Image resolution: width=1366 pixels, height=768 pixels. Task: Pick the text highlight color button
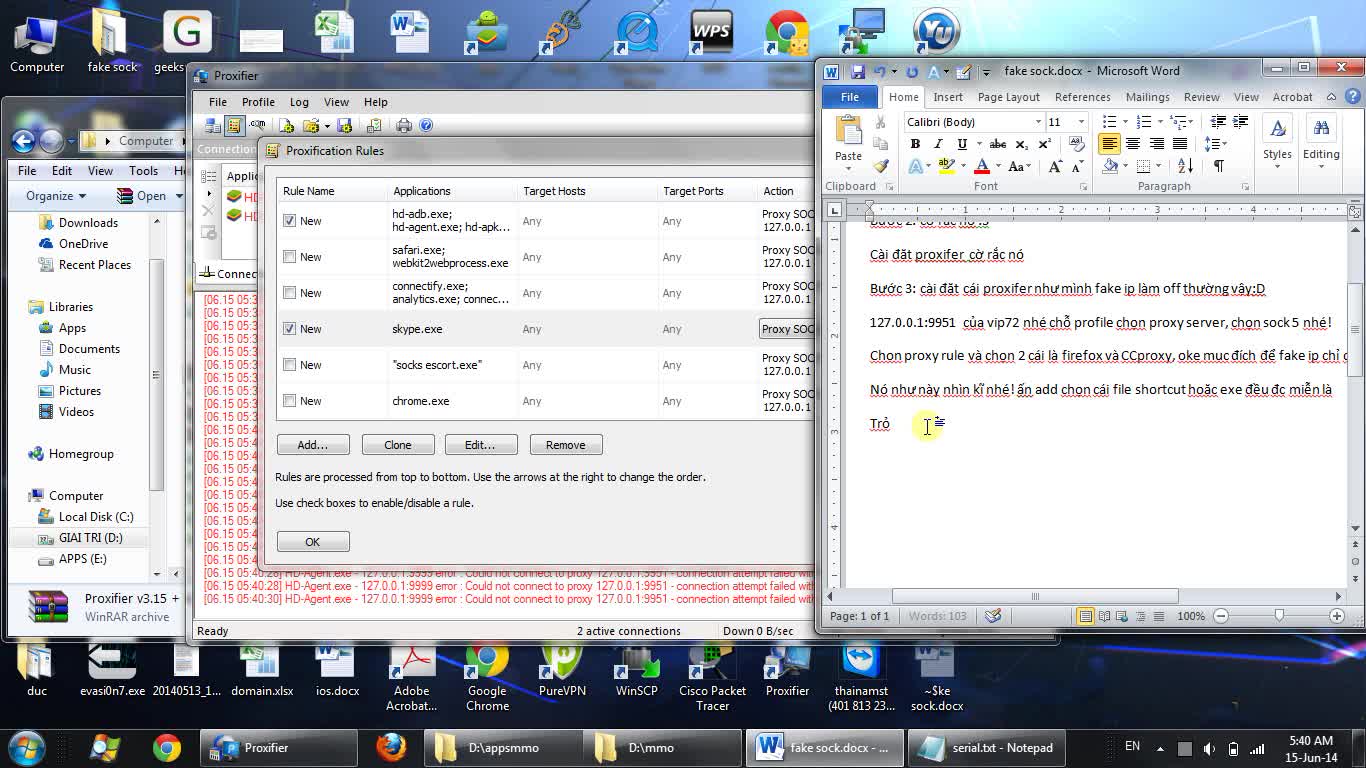tap(945, 167)
